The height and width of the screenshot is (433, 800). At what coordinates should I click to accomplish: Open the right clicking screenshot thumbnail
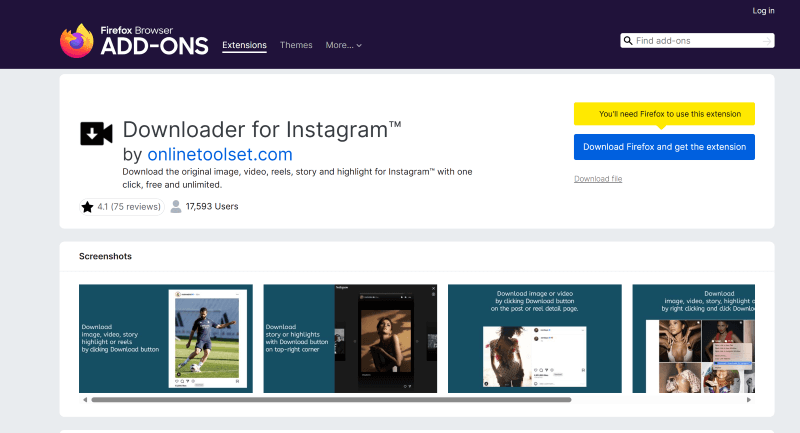point(693,339)
